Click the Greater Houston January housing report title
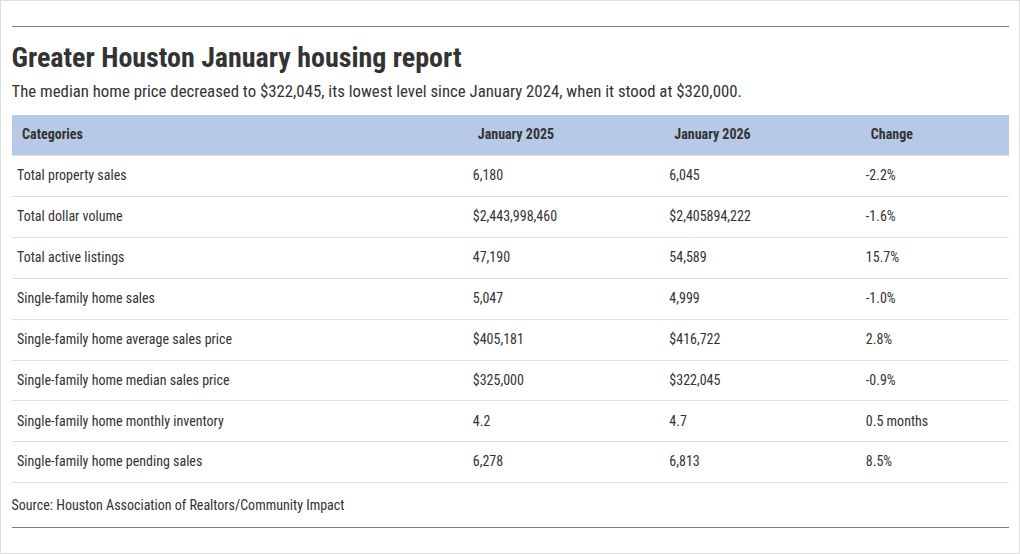Viewport: 1020px width, 554px height. pyautogui.click(x=237, y=58)
